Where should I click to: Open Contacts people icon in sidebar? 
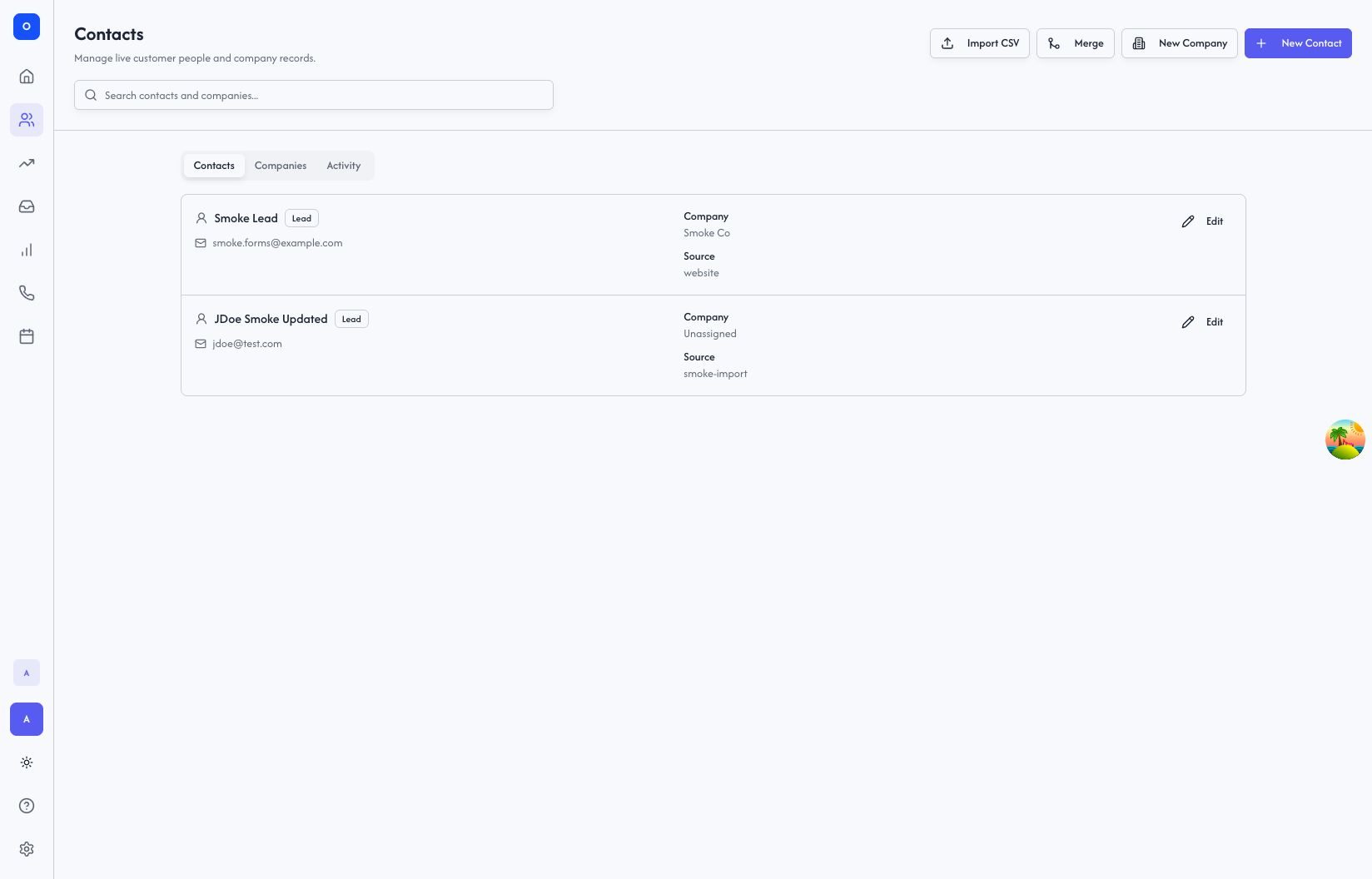27,120
